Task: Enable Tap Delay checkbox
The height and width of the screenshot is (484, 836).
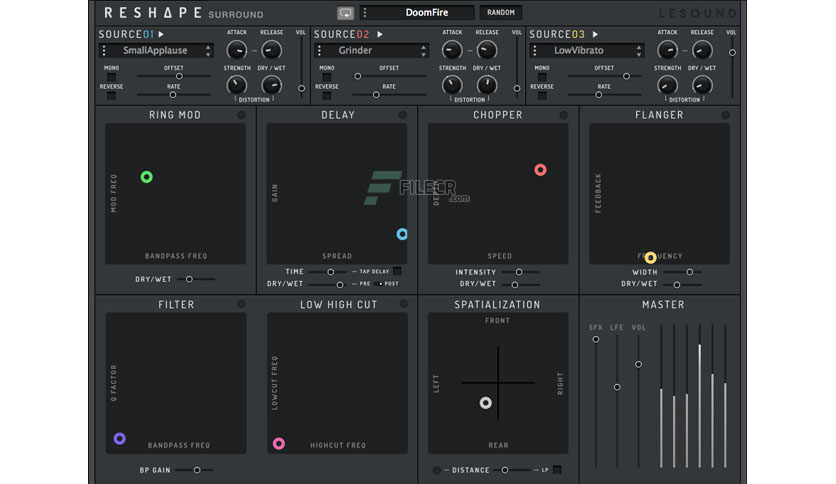Action: pyautogui.click(x=397, y=271)
